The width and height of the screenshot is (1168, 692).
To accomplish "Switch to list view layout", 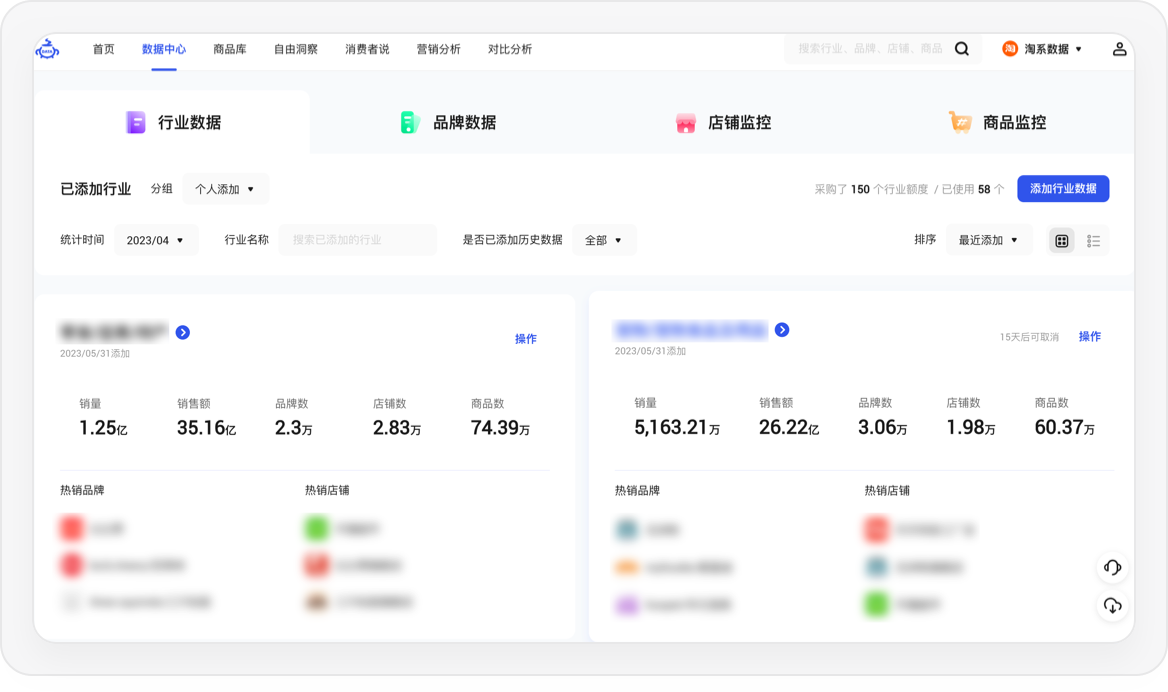I will (1093, 241).
